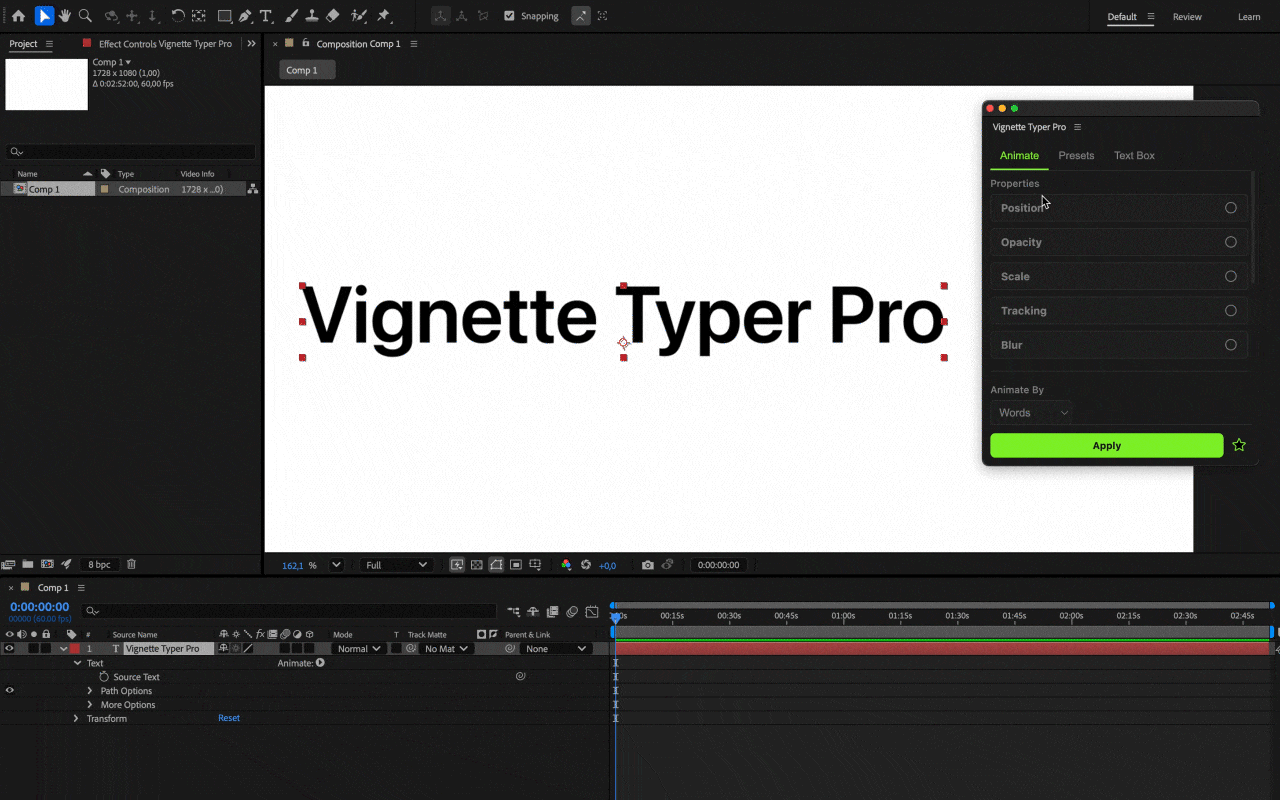The image size is (1280, 800).
Task: Switch to the Review workspace
Action: point(1187,17)
